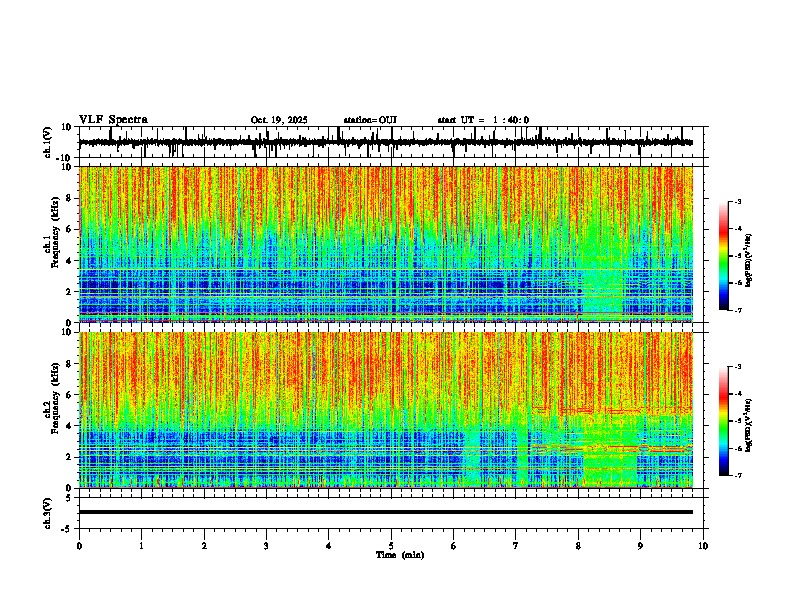The image size is (792, 612).
Task: Click the ch.2 frequency axis 2 tick label
Action: coord(70,457)
